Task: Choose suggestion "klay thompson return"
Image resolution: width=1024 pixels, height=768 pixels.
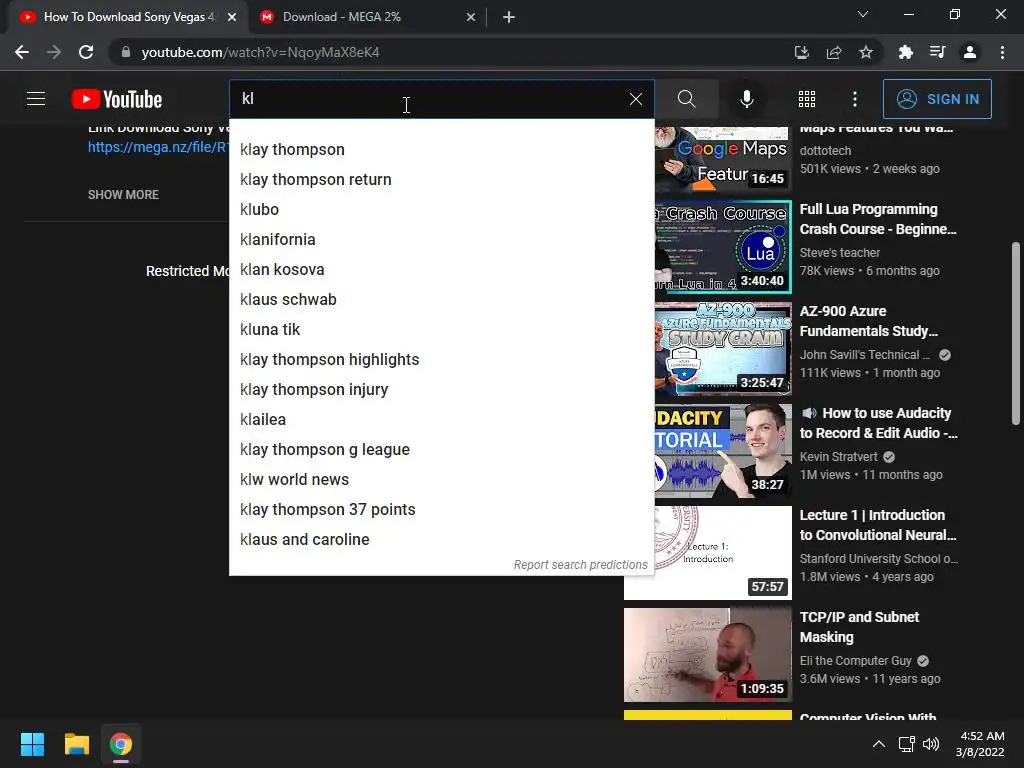Action: pyautogui.click(x=441, y=180)
